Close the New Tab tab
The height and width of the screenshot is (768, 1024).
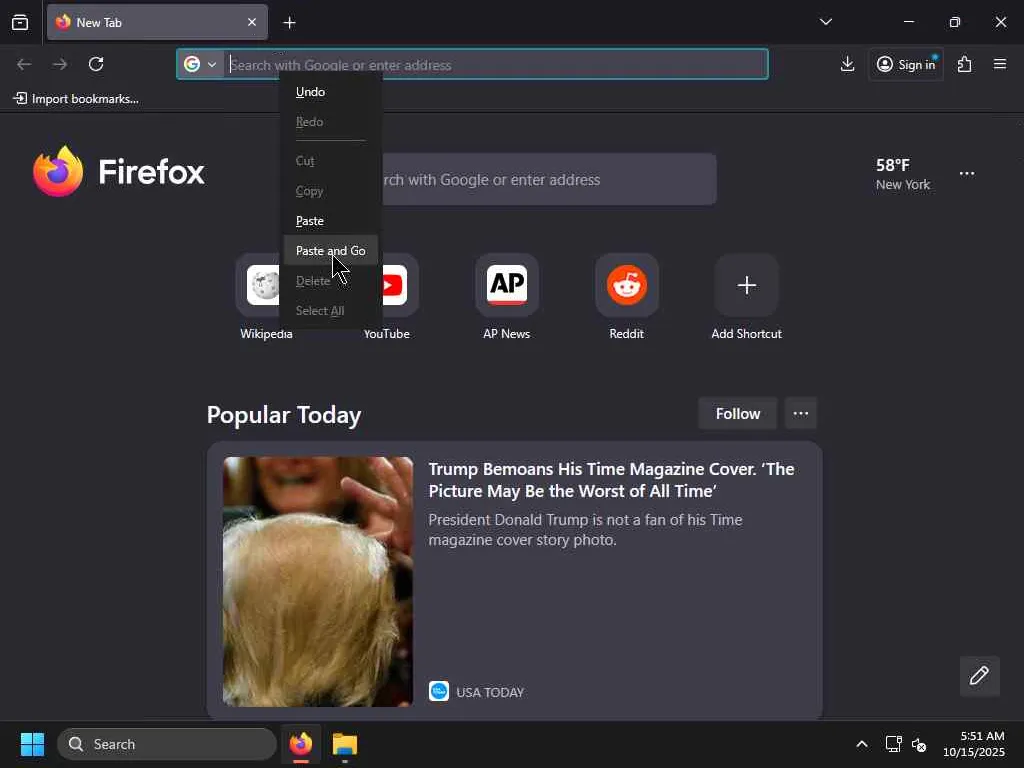point(252,22)
